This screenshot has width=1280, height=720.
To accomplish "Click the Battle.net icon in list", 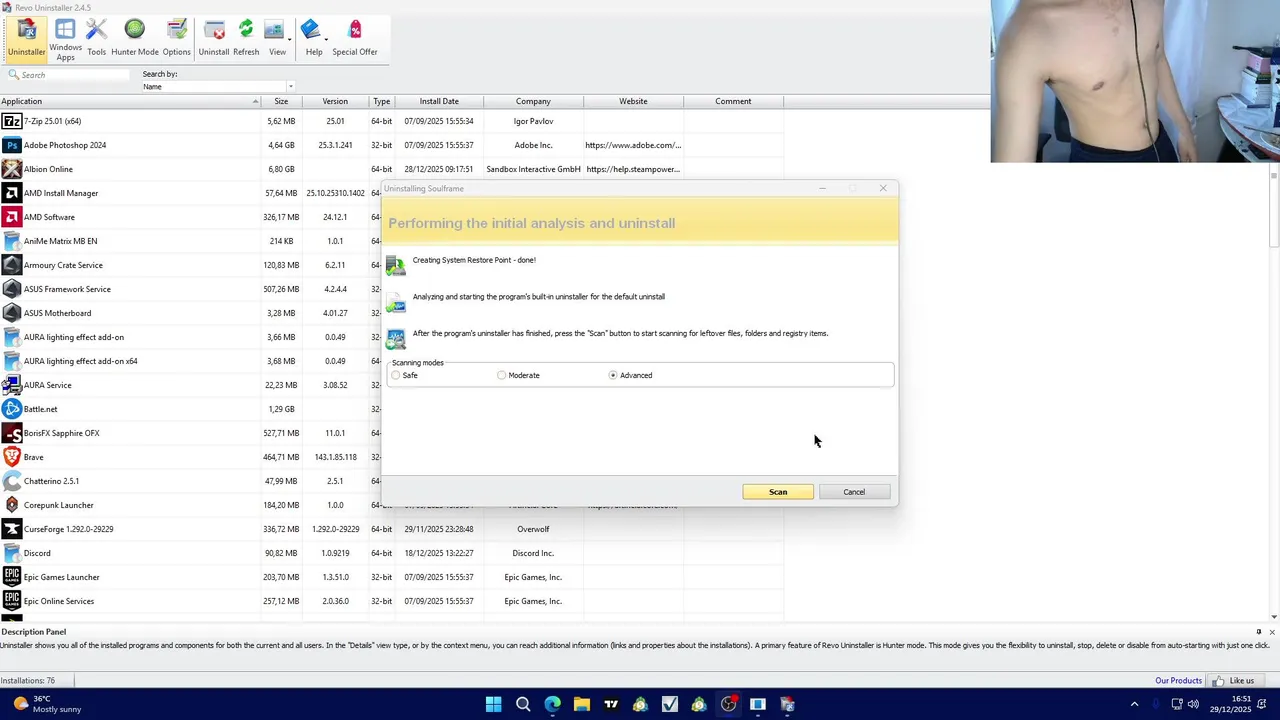I will click(11, 409).
